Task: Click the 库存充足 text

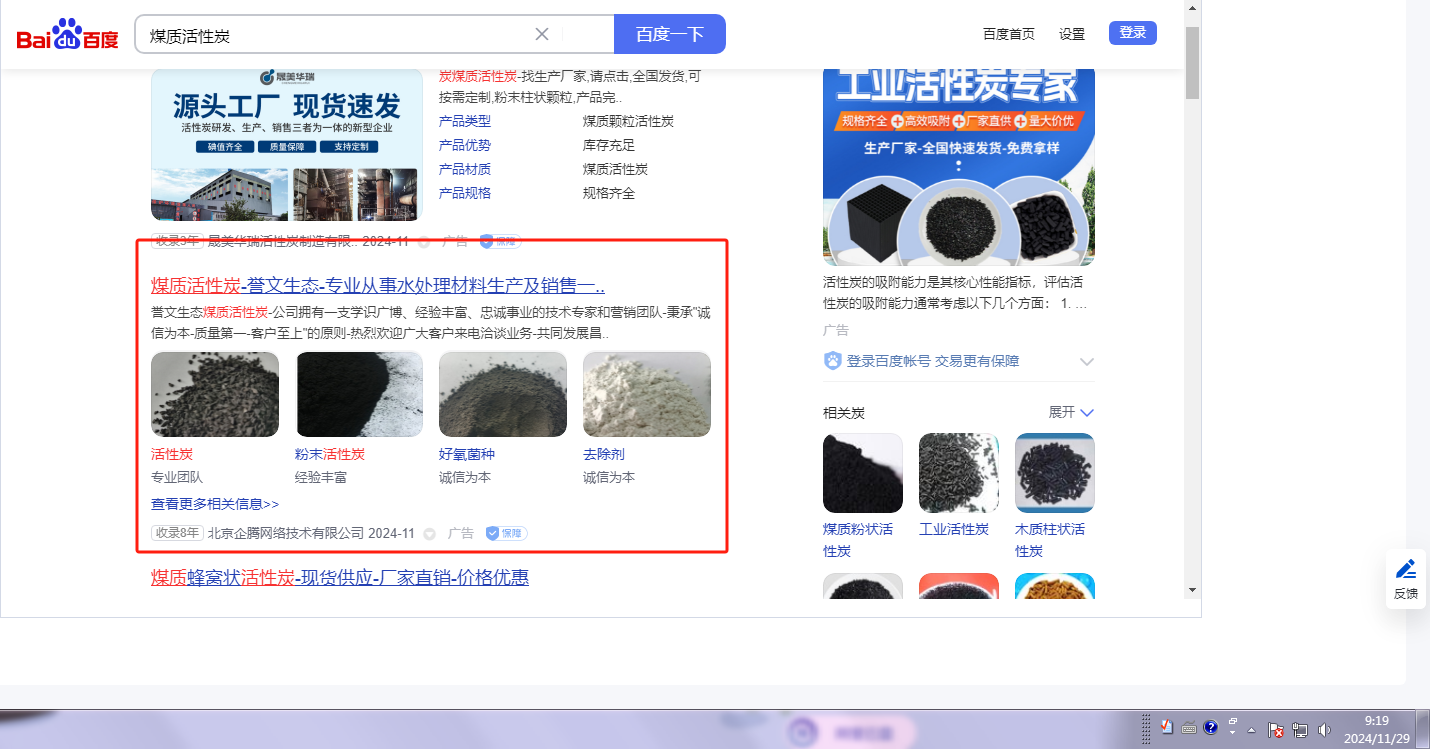Action: [609, 145]
